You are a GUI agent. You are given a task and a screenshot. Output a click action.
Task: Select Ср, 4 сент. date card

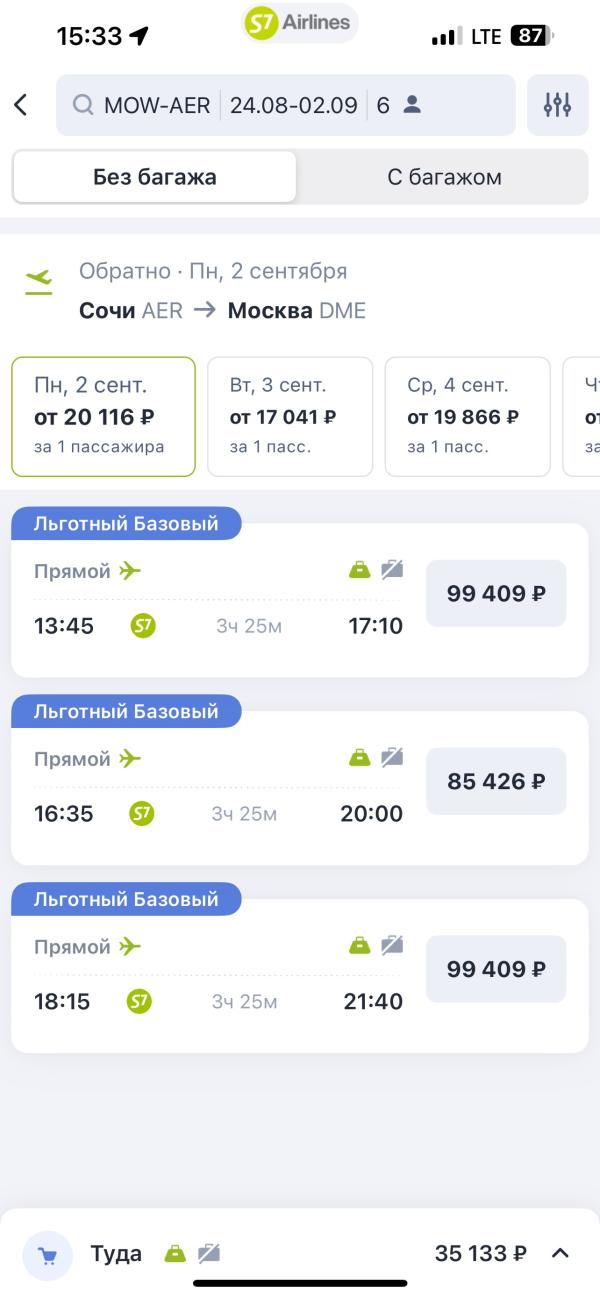coord(468,416)
